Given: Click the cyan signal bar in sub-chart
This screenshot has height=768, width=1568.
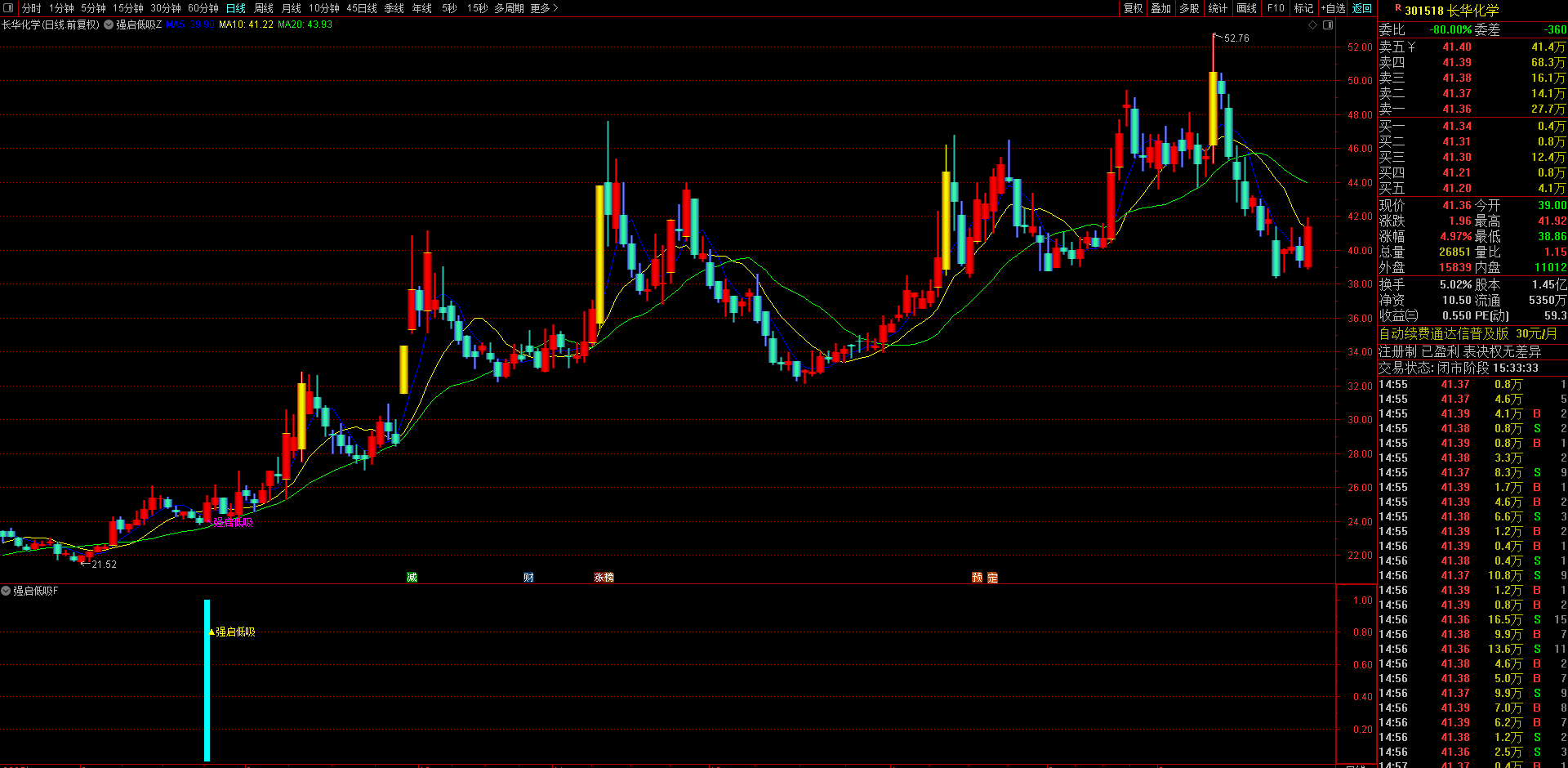Looking at the screenshot, I should click(207, 680).
